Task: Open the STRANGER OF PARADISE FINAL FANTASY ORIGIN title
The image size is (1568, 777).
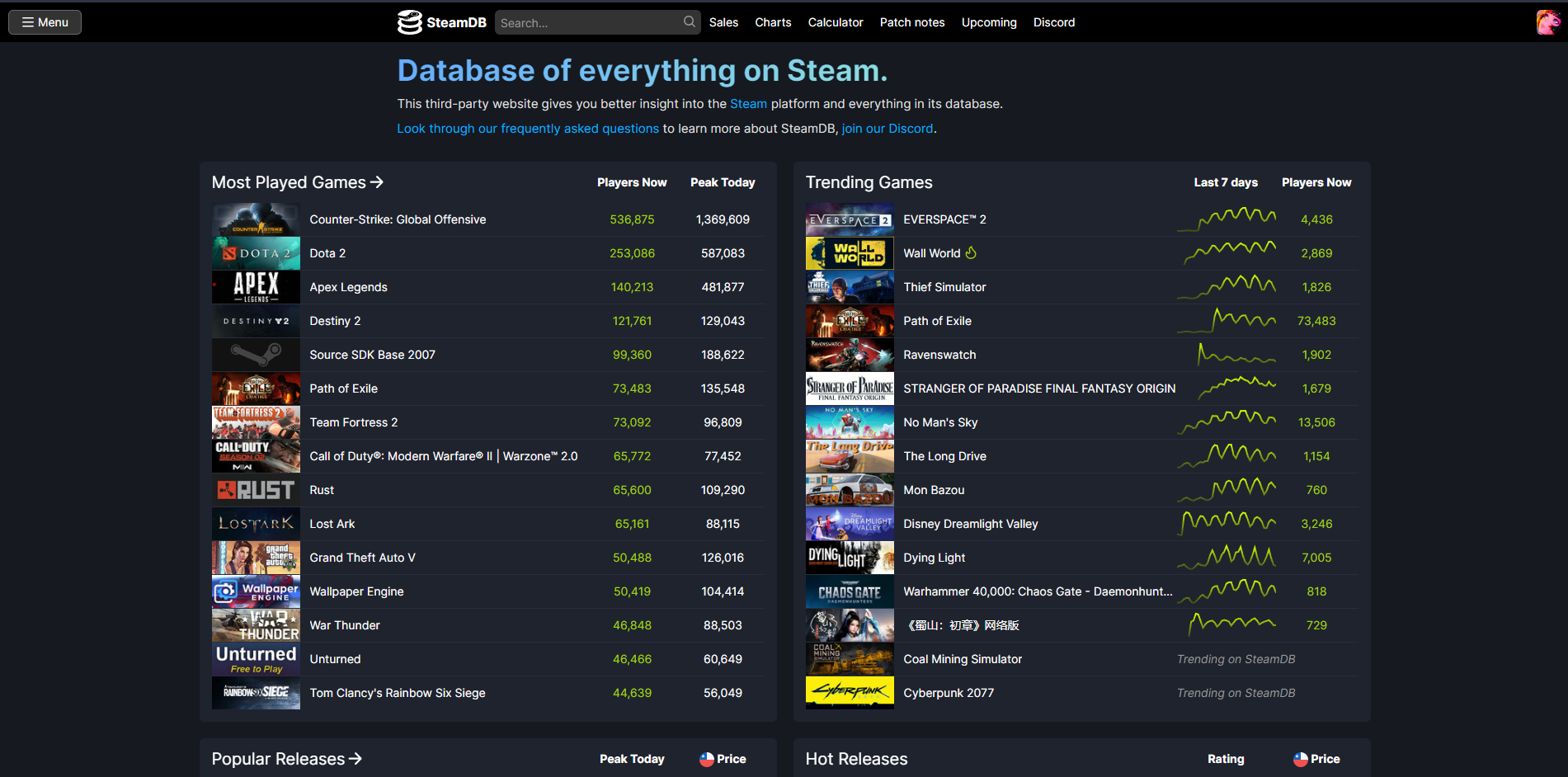Action: pos(1039,388)
